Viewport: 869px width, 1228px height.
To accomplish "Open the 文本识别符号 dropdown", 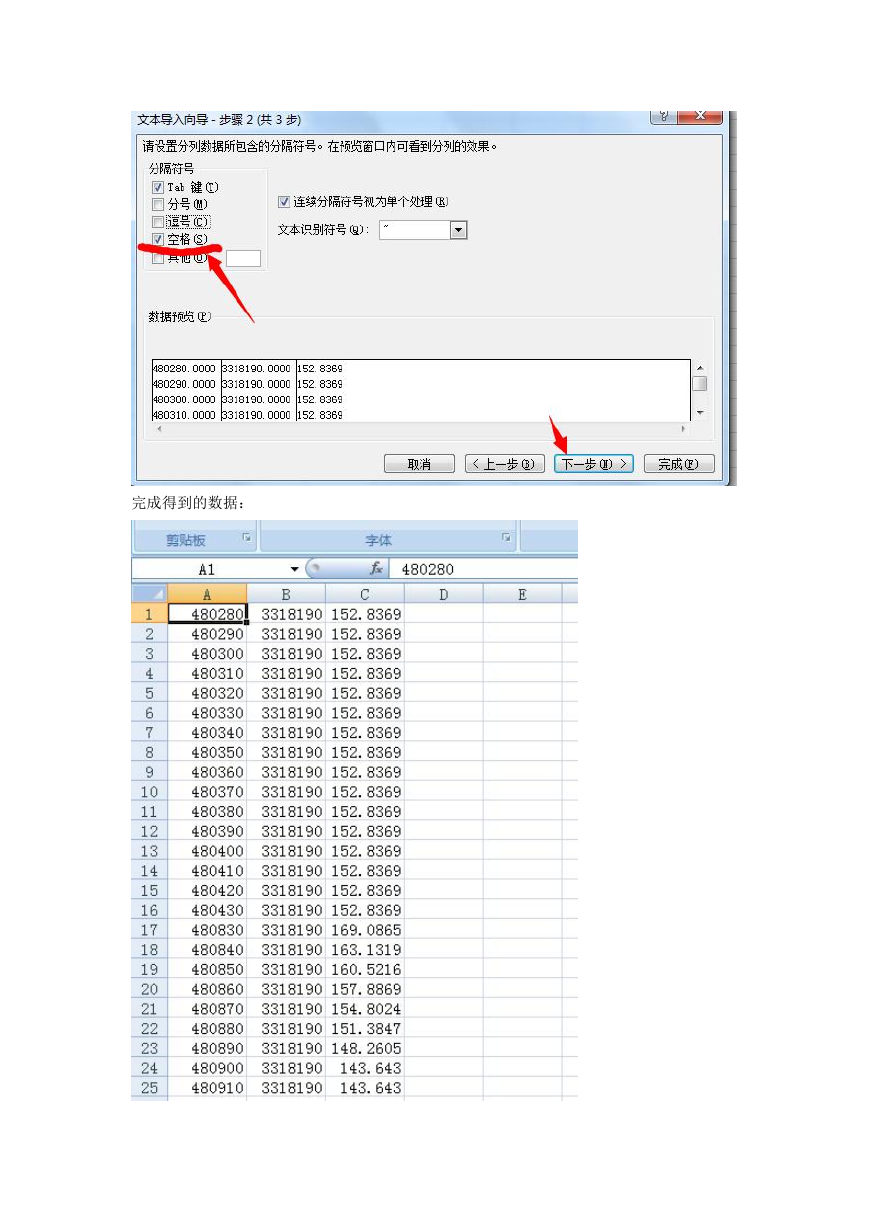I will (459, 230).
